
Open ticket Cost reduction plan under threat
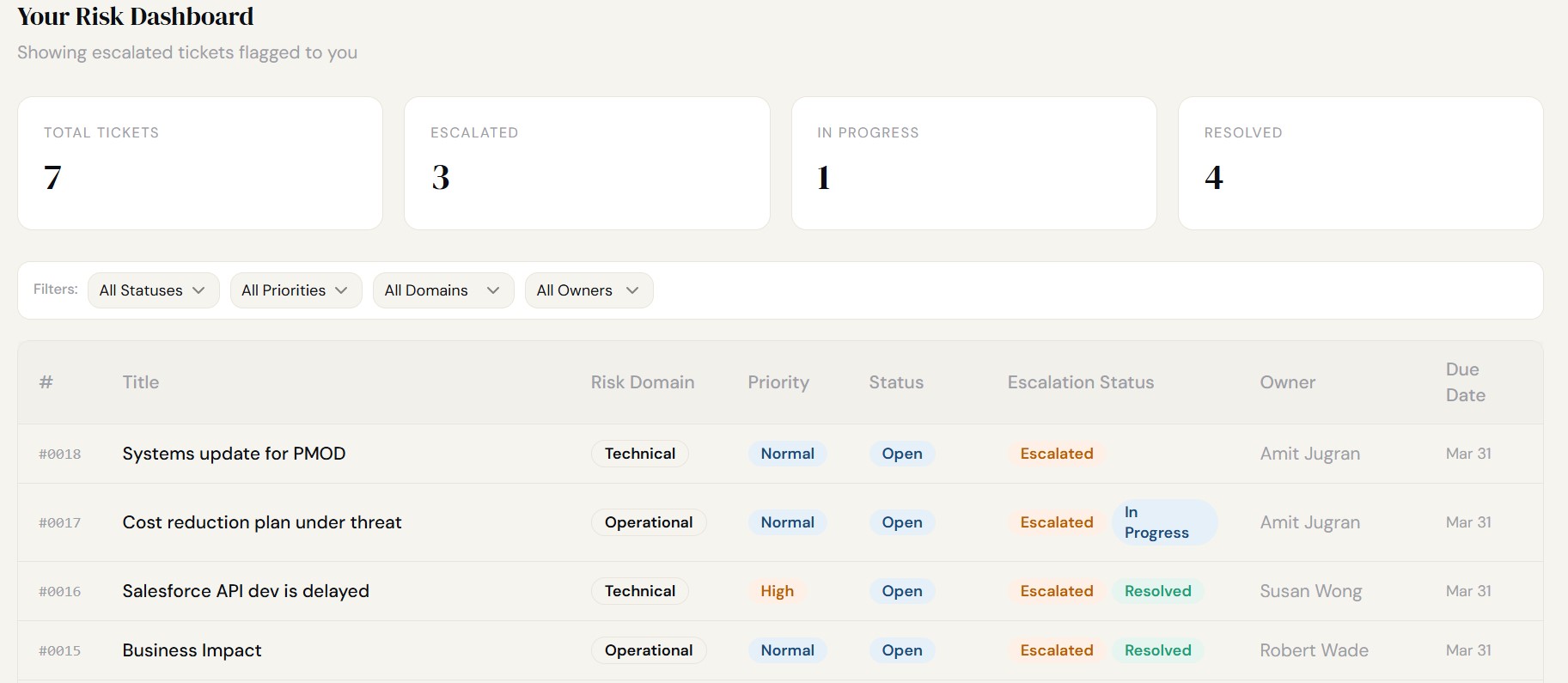[x=262, y=522]
